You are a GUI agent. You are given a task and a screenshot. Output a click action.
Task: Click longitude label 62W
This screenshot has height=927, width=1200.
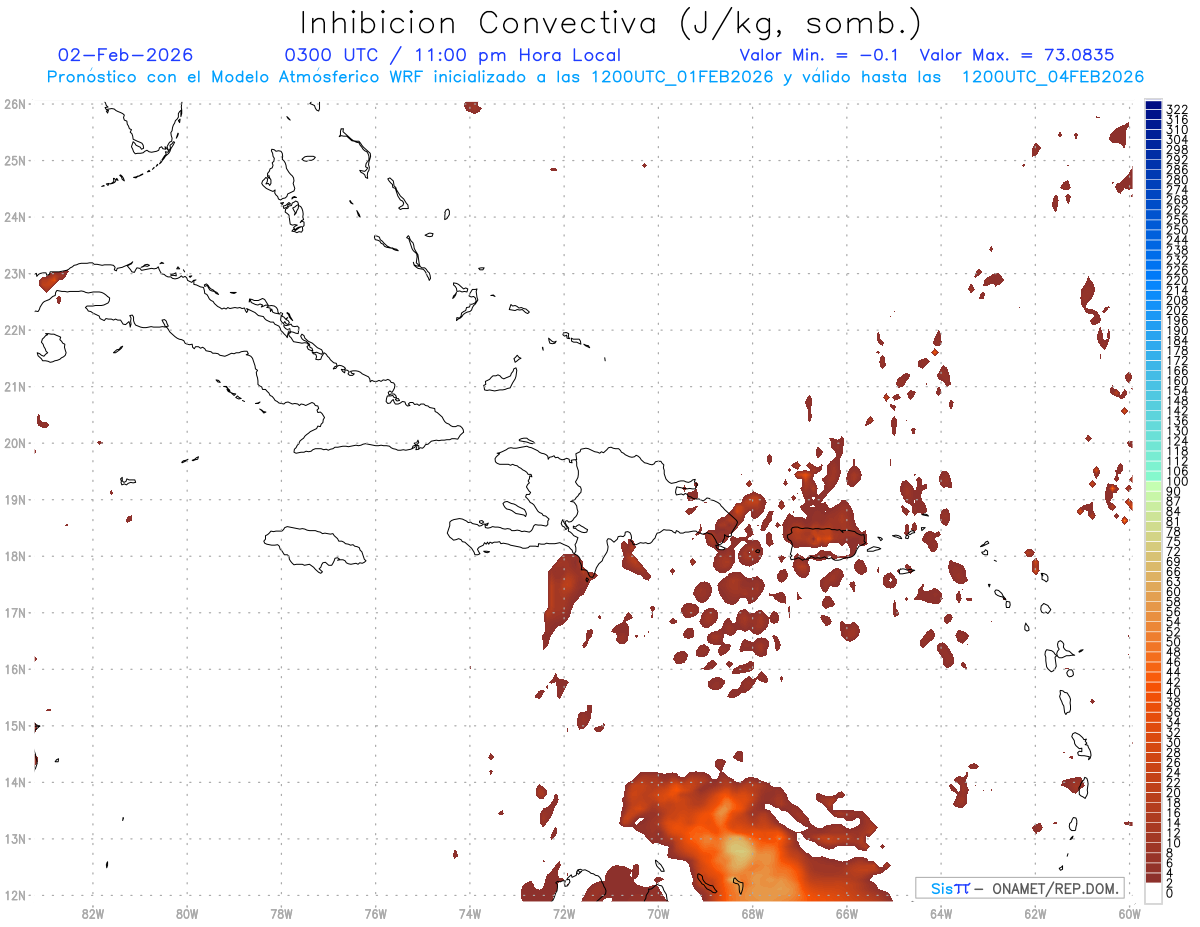pos(1035,913)
